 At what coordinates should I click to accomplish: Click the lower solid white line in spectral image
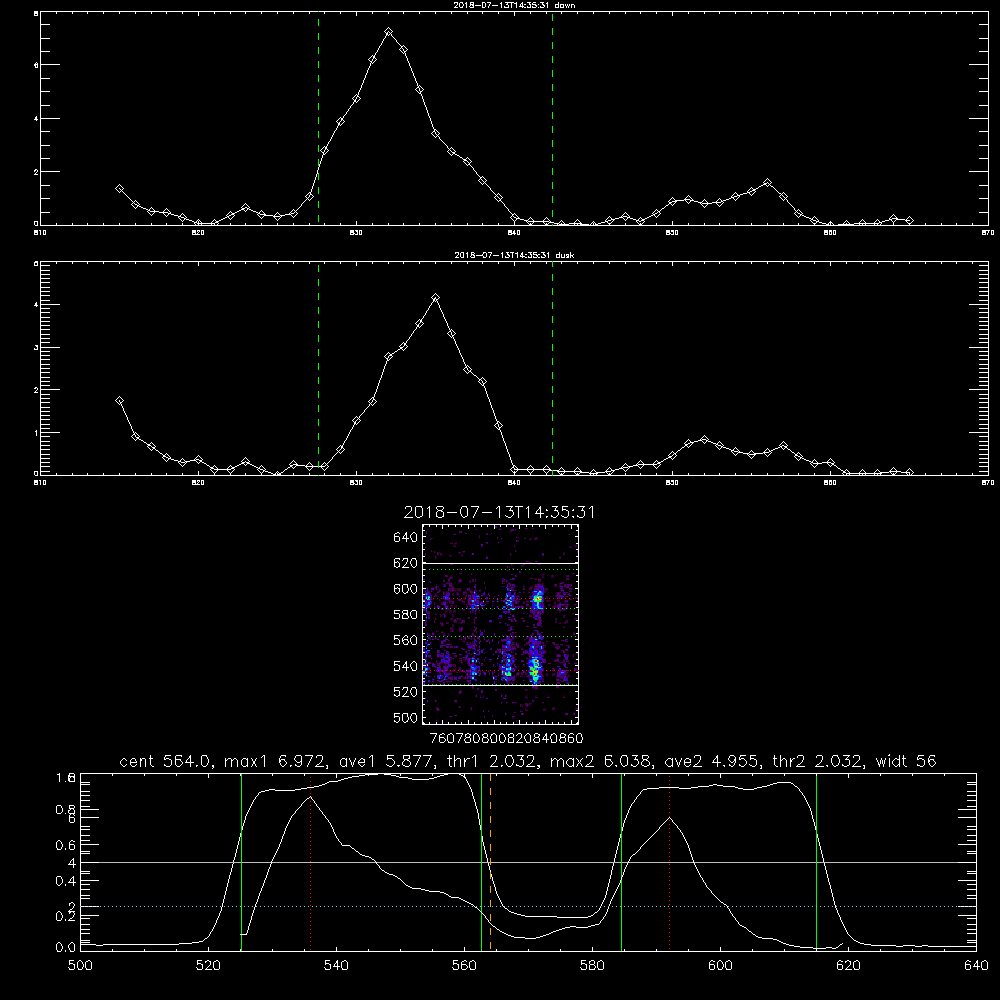[500, 685]
